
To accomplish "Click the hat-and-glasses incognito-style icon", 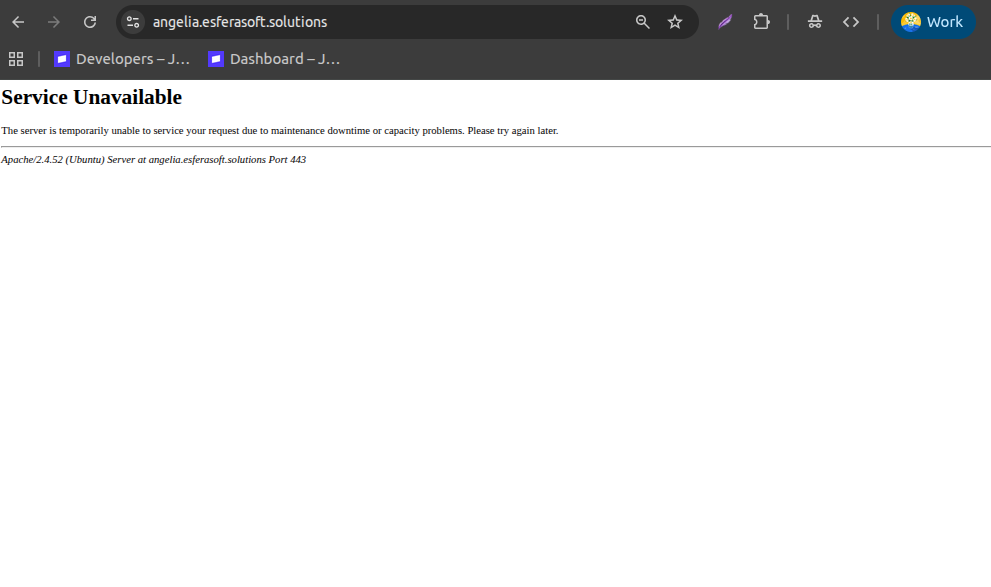I will click(815, 22).
